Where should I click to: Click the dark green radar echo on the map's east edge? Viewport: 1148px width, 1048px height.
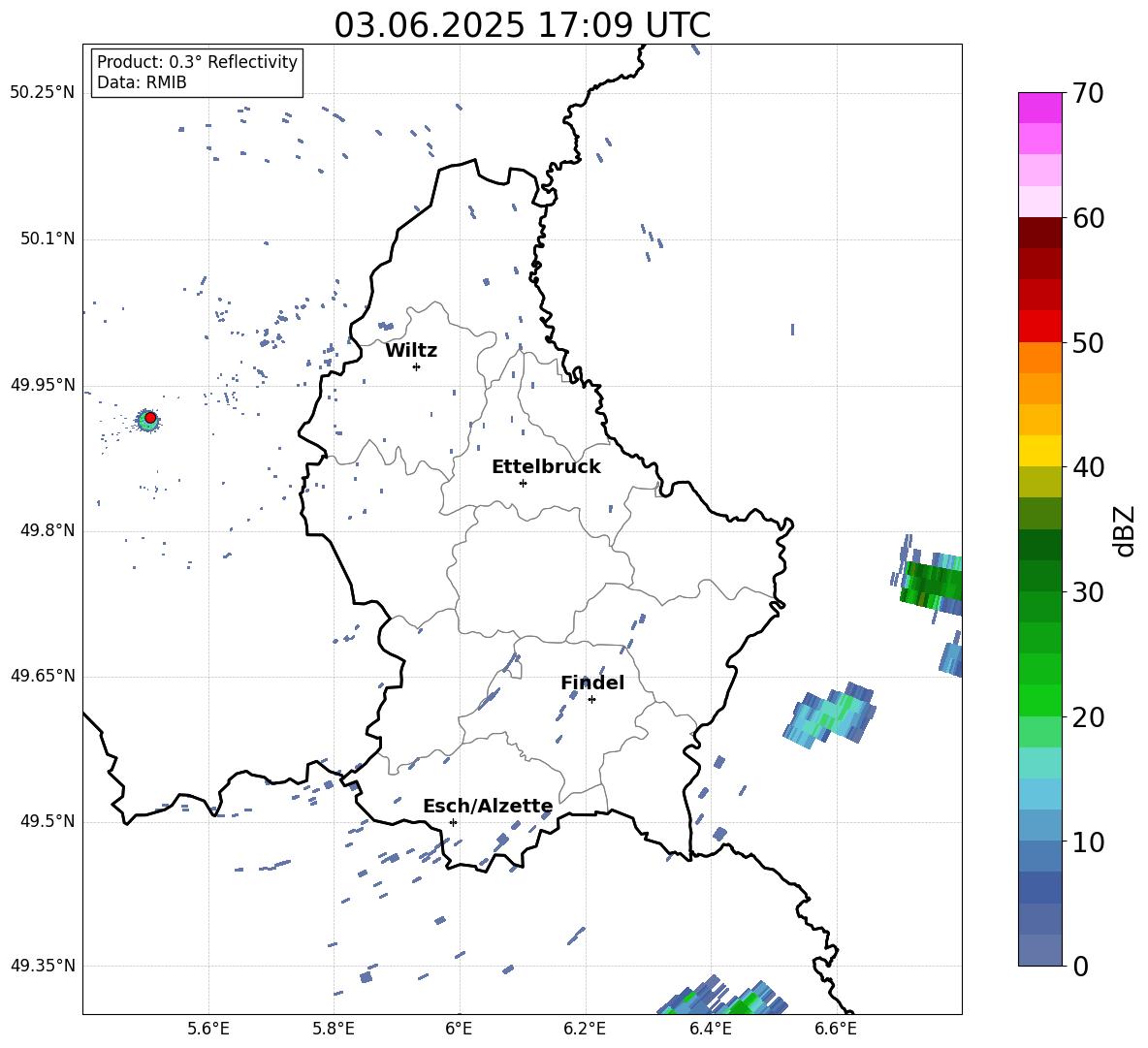(x=931, y=584)
